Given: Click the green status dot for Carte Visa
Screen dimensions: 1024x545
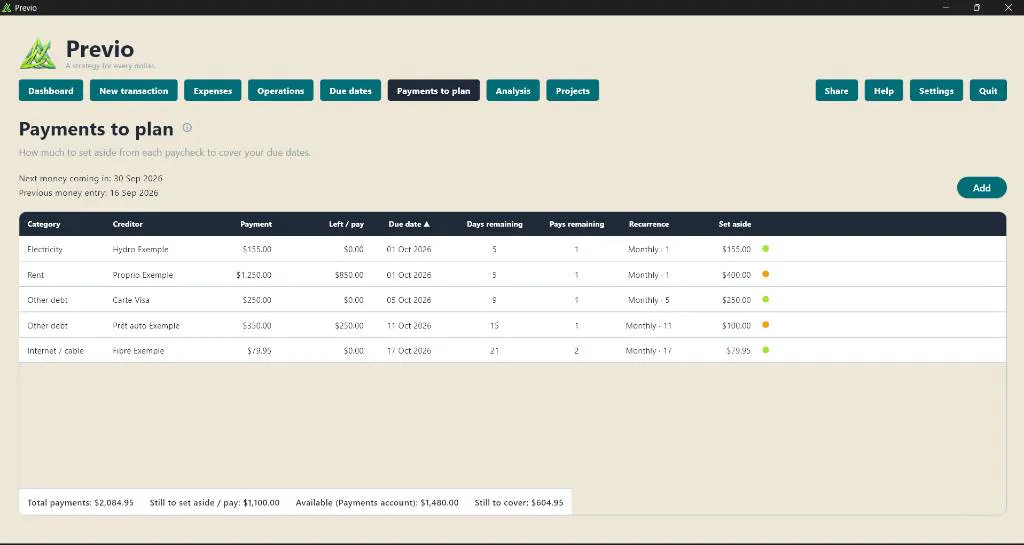Looking at the screenshot, I should tap(765, 300).
